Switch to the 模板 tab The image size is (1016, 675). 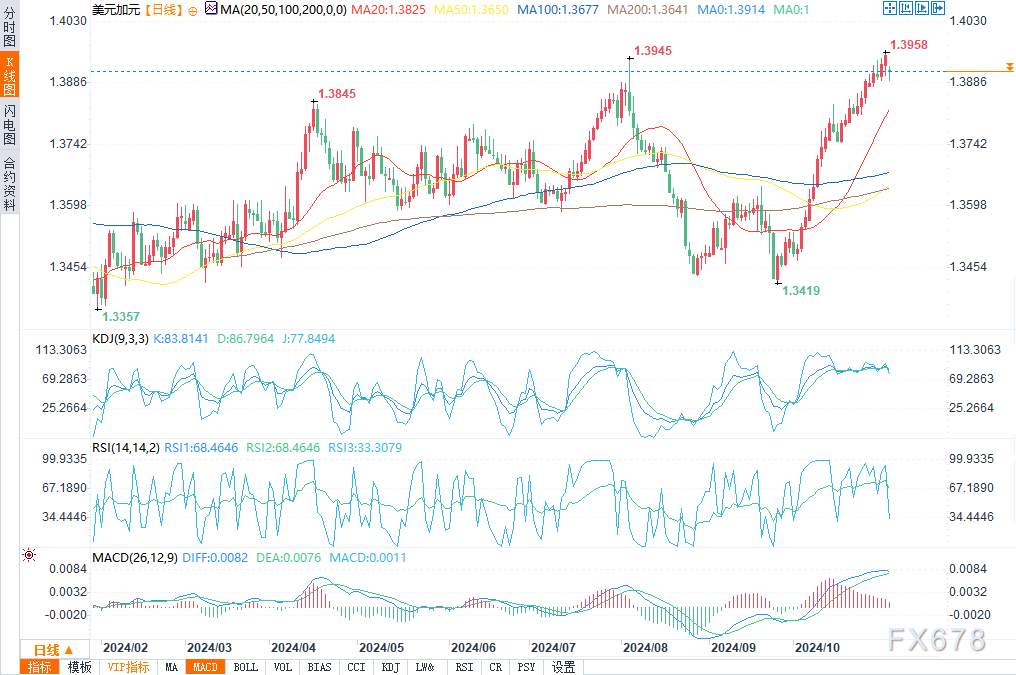(80, 667)
